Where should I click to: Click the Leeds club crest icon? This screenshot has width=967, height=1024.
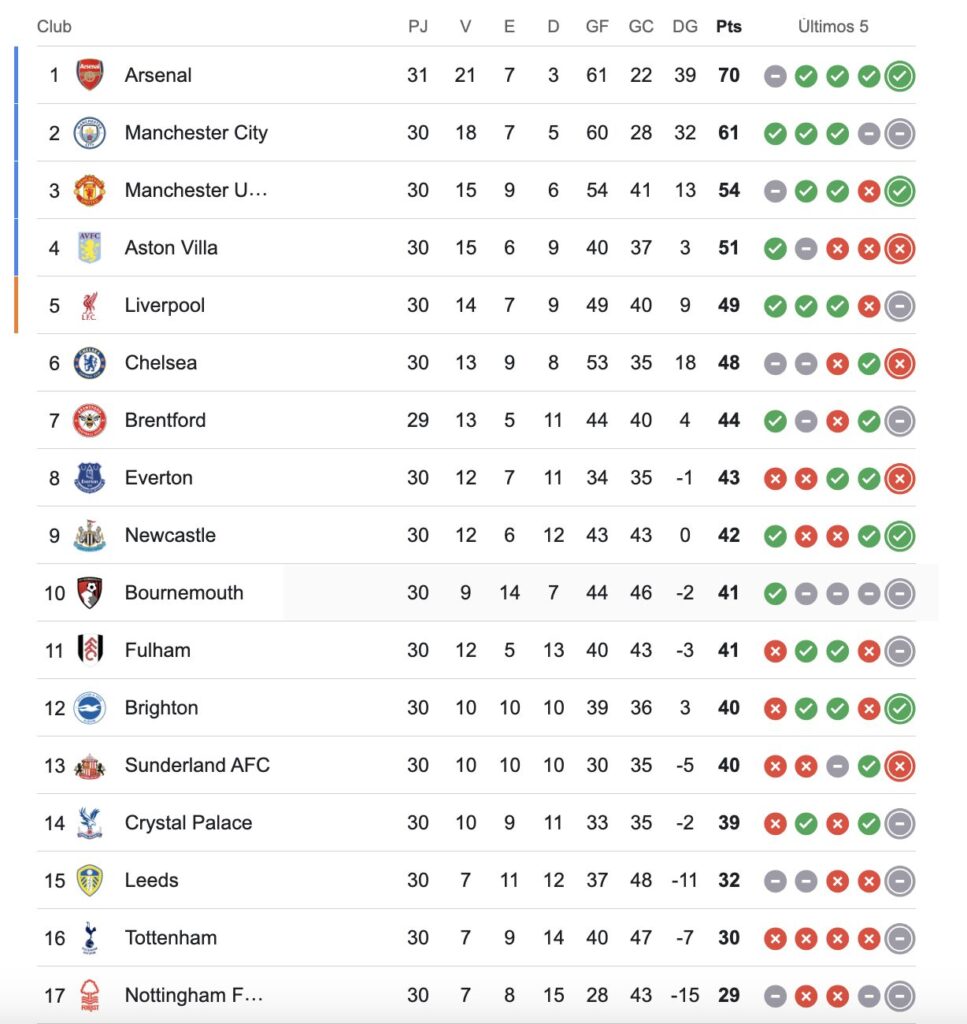coord(90,880)
